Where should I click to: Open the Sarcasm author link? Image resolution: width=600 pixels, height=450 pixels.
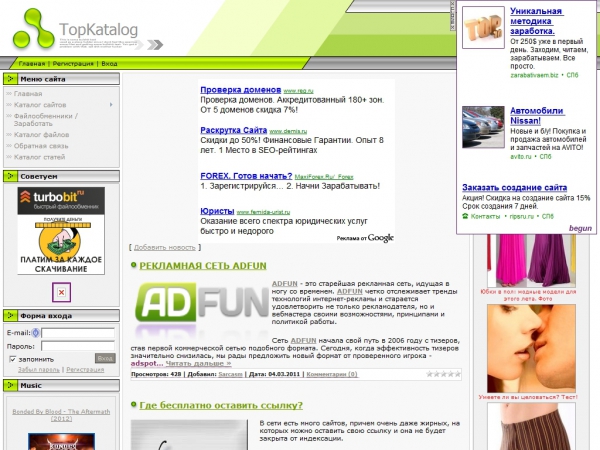coord(230,374)
